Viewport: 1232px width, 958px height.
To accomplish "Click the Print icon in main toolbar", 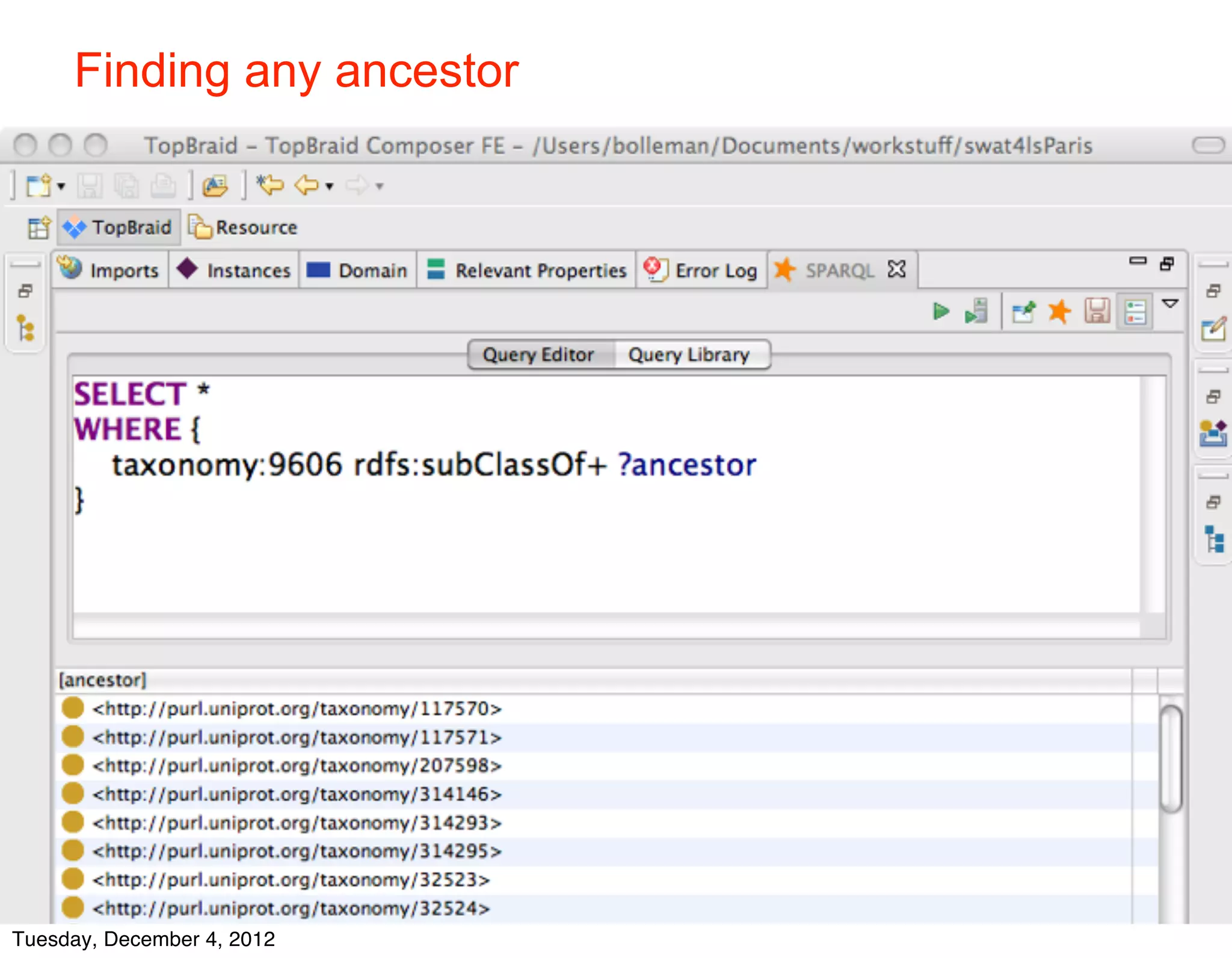I will pos(162,186).
